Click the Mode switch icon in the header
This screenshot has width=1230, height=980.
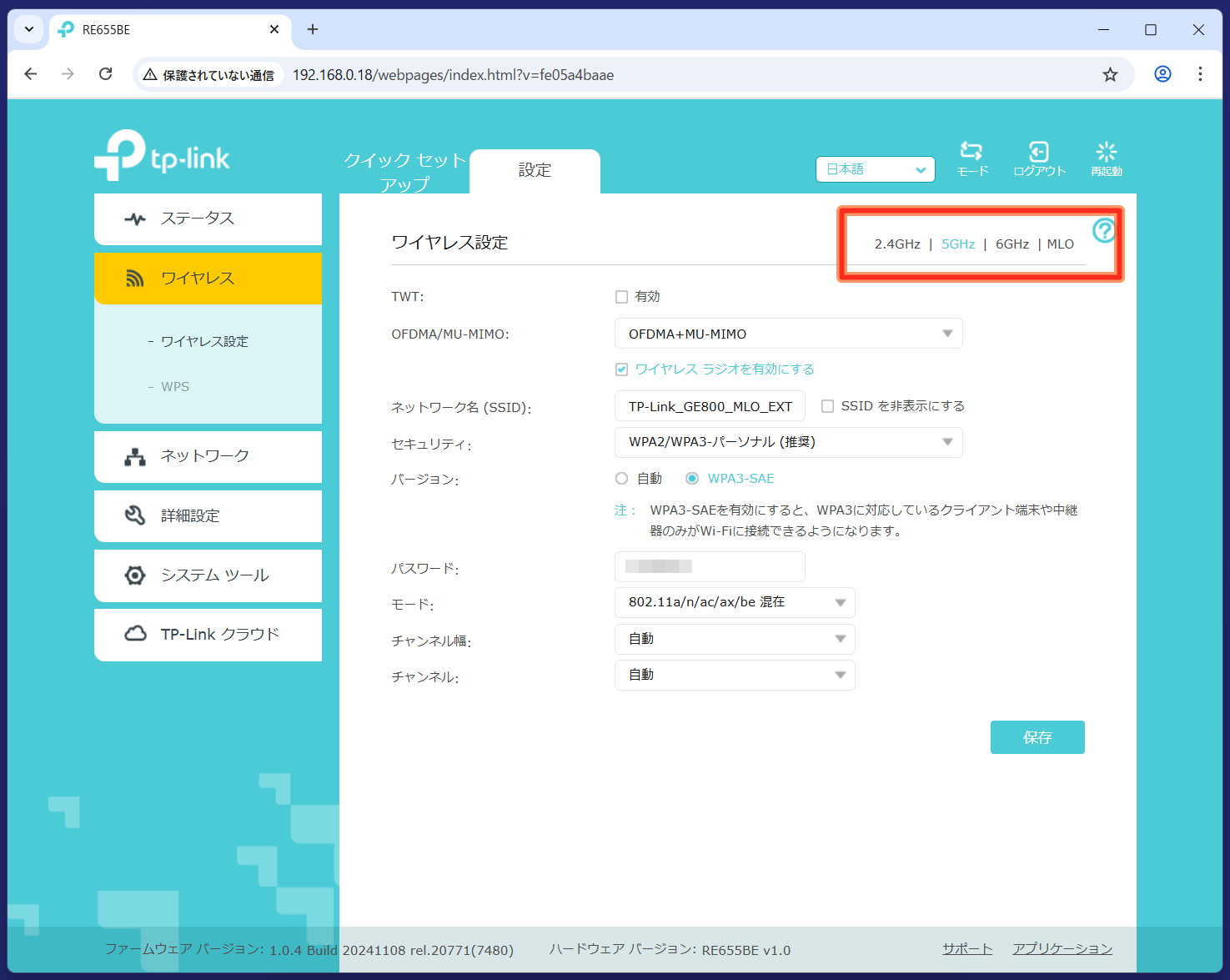[x=971, y=151]
